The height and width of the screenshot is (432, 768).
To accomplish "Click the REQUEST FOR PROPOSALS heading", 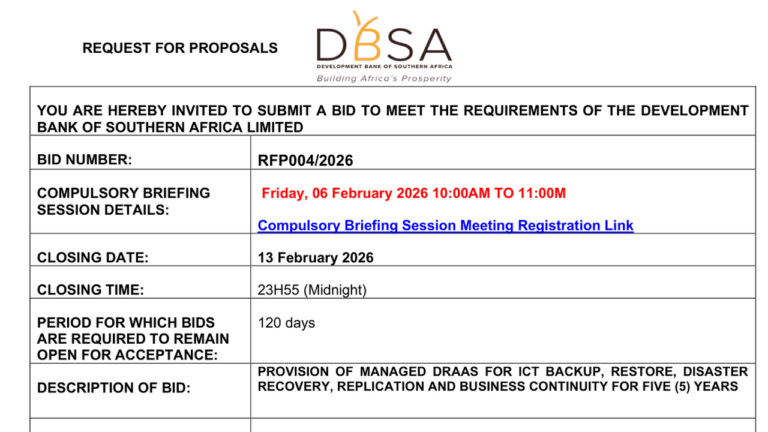I will 180,47.
